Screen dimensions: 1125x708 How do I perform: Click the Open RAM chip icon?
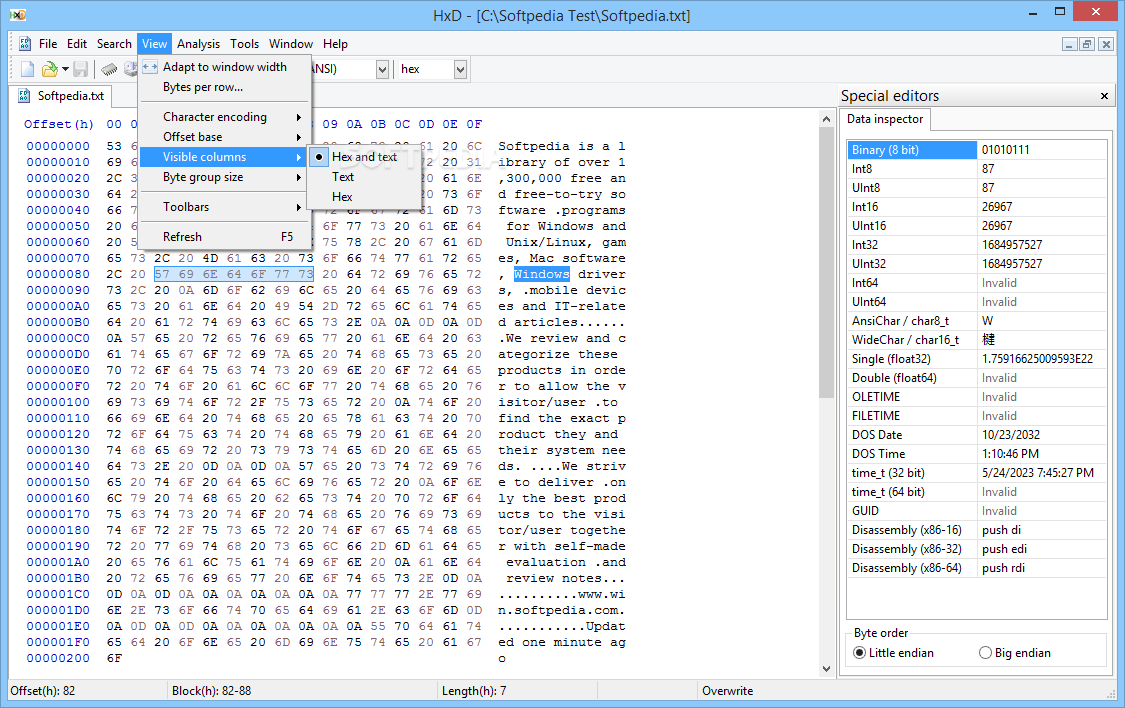[x=109, y=69]
